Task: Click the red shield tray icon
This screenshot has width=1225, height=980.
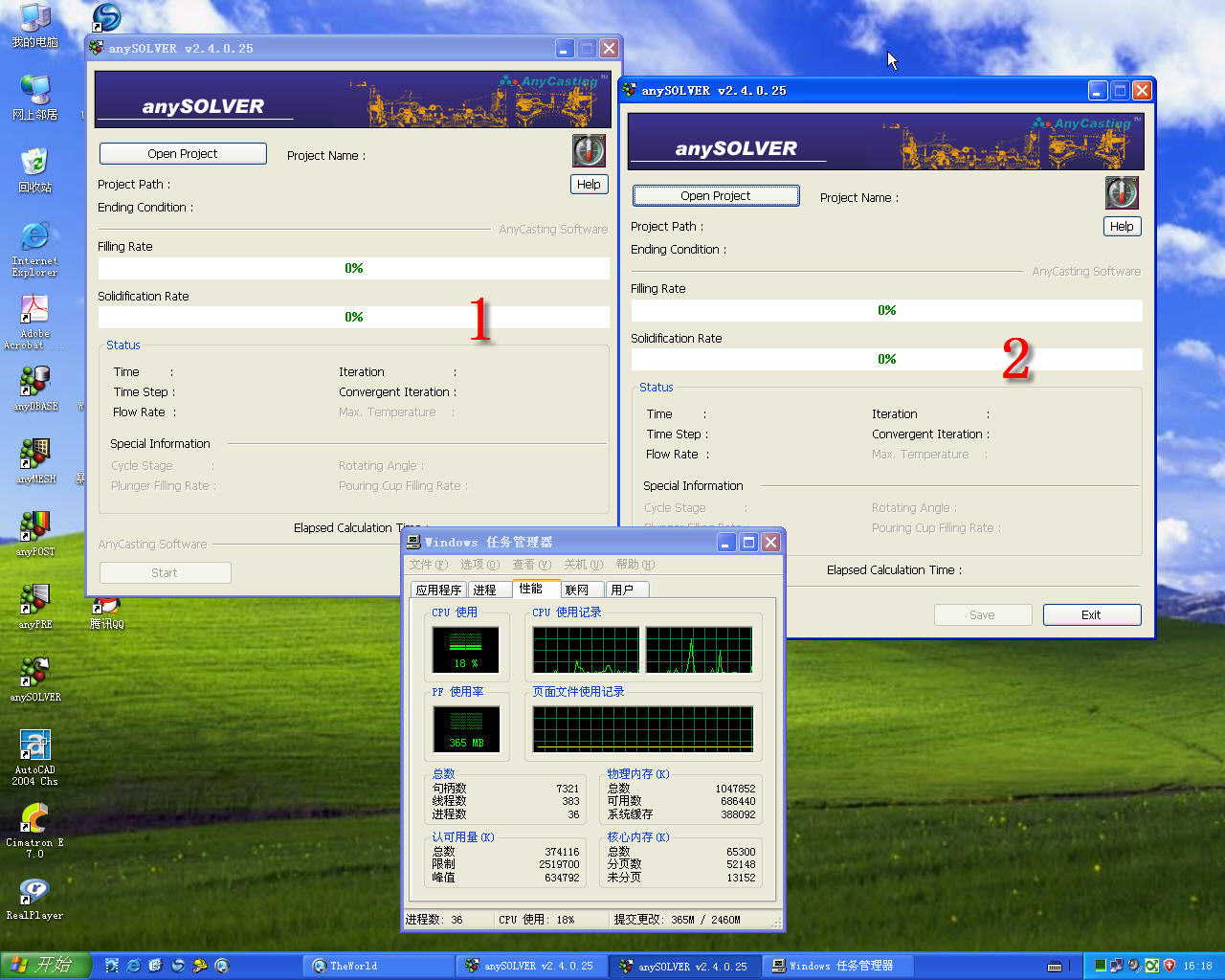Action: [x=1169, y=966]
